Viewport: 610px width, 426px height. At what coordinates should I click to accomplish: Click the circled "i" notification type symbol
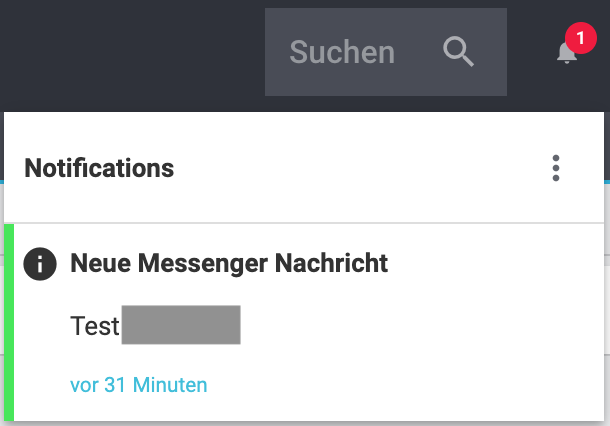tap(40, 264)
